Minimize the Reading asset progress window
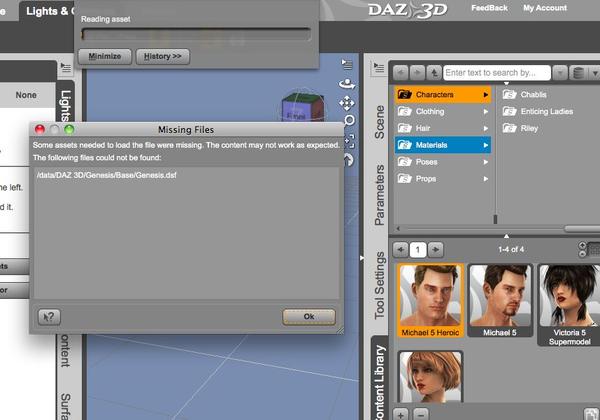Screen dimensions: 600x420 pos(105,56)
